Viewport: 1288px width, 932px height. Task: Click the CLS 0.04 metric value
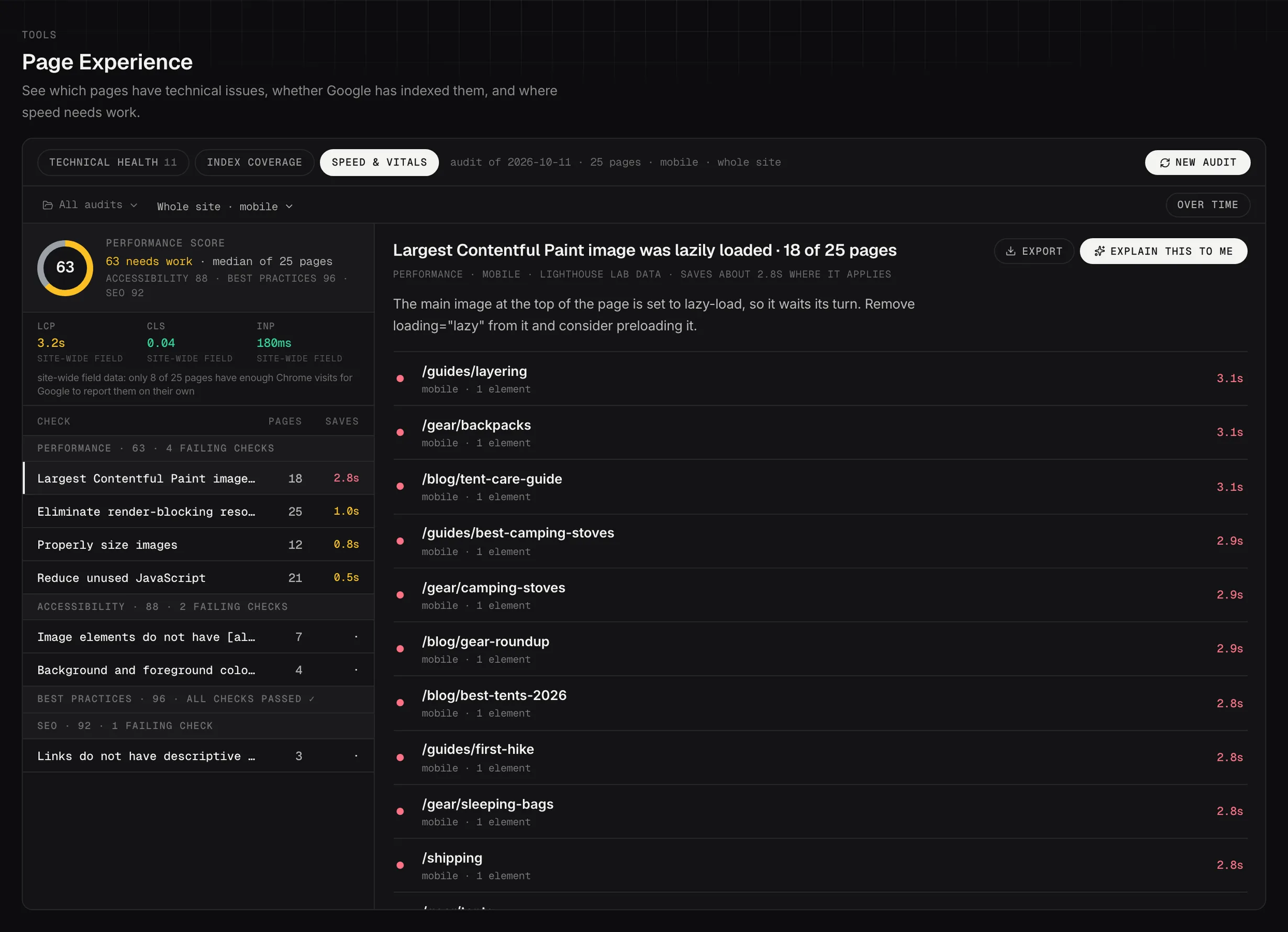161,343
